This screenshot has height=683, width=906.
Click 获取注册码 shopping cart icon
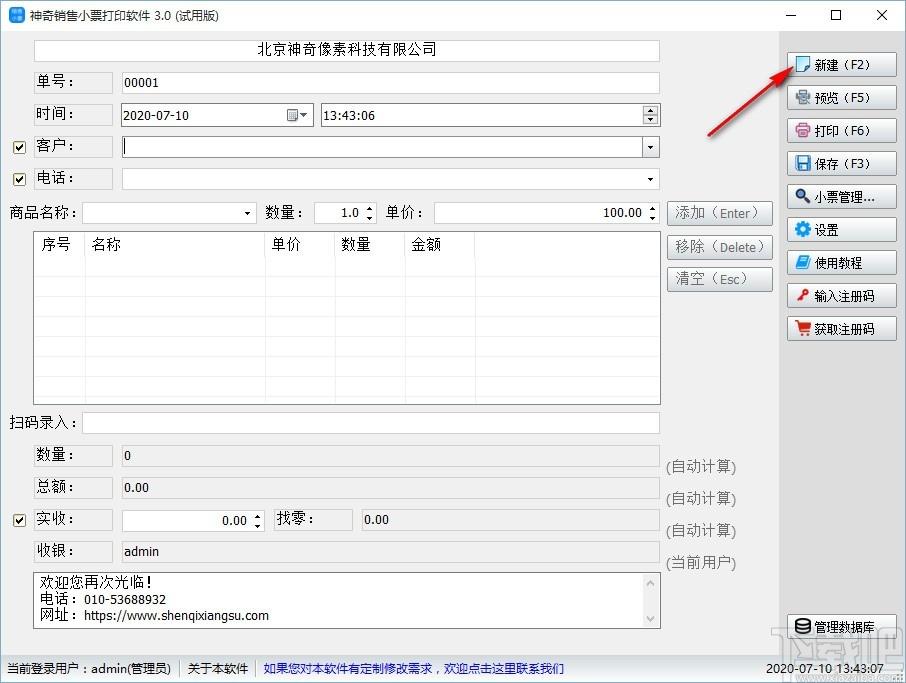pyautogui.click(x=803, y=328)
